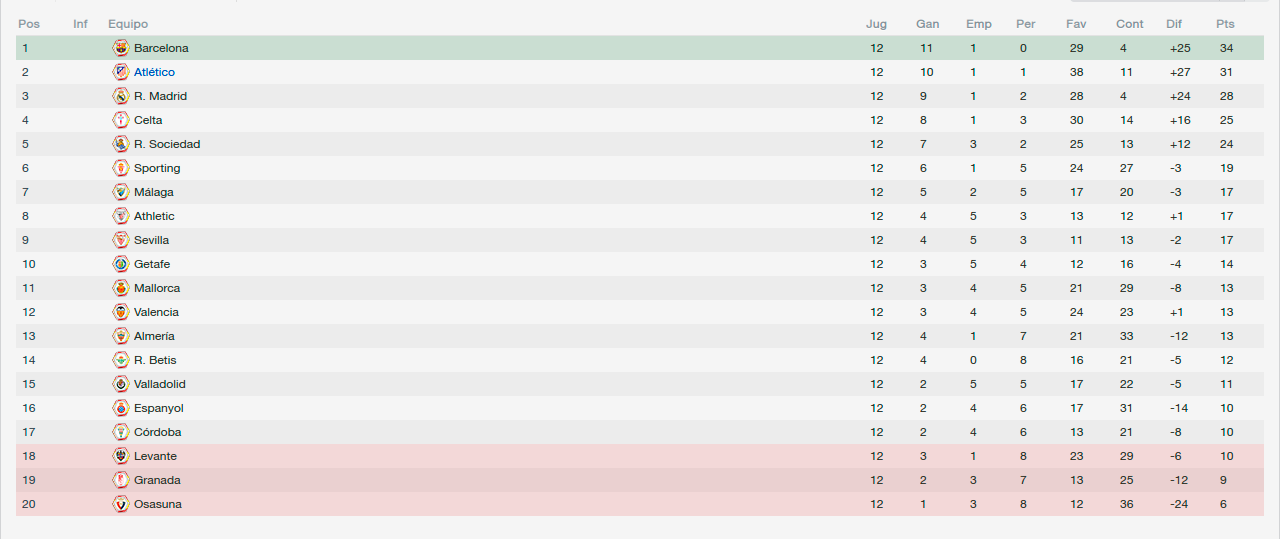Viewport: 1280px width, 539px height.
Task: Click the Atlético club crest icon
Action: point(121,72)
